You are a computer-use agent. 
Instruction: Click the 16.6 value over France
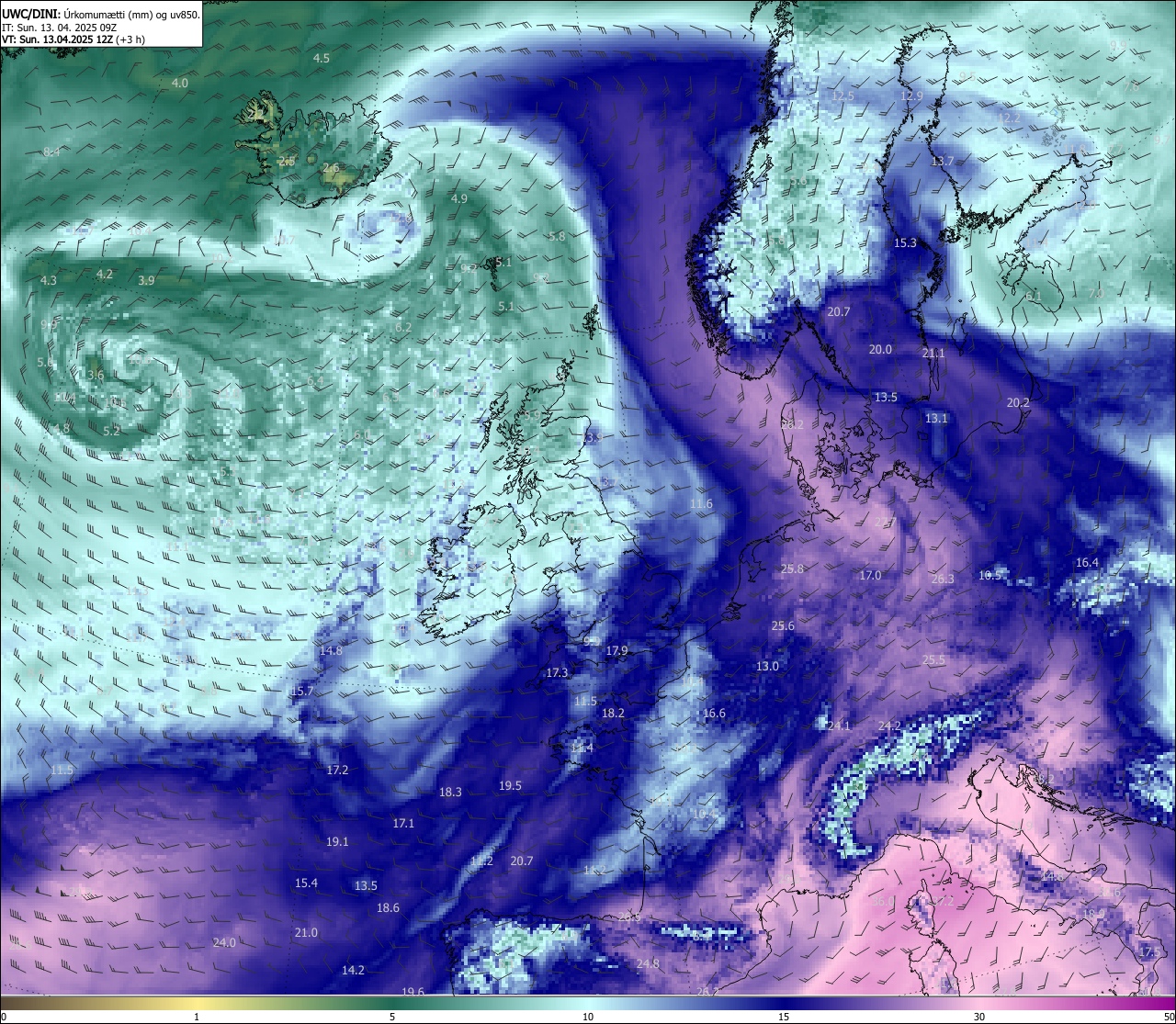click(x=714, y=713)
